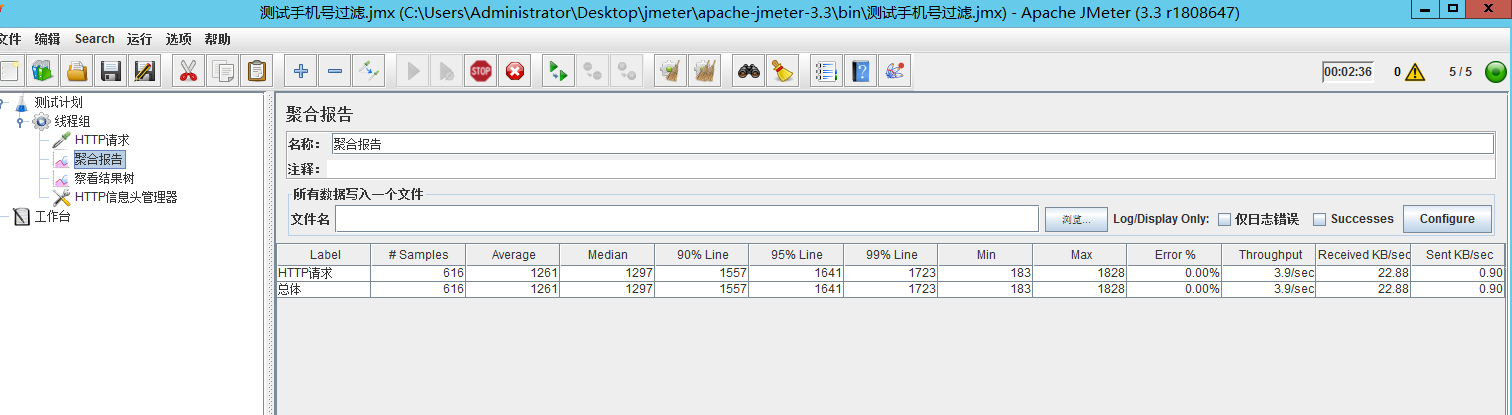The height and width of the screenshot is (415, 1512).
Task: Click the Median column header
Action: pos(607,255)
